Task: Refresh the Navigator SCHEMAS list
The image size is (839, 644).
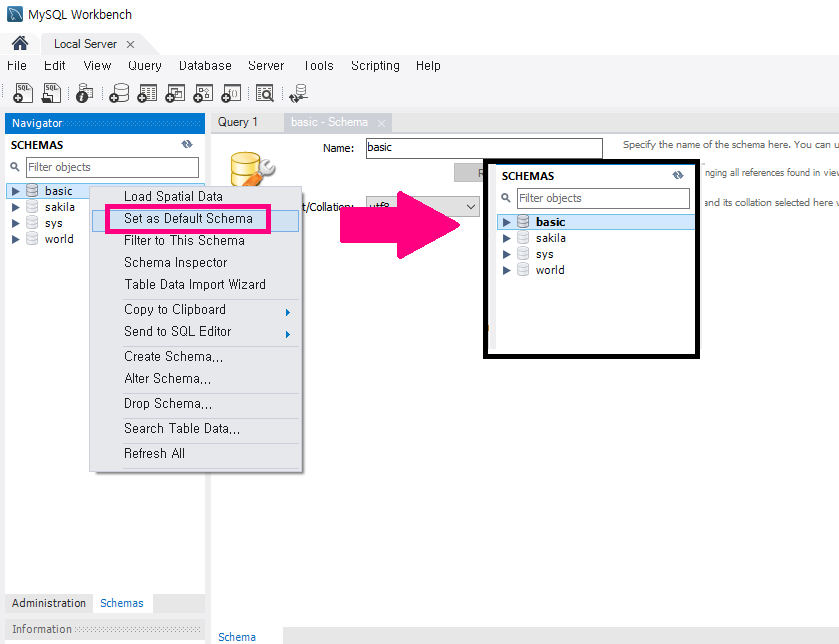Action: tap(187, 144)
